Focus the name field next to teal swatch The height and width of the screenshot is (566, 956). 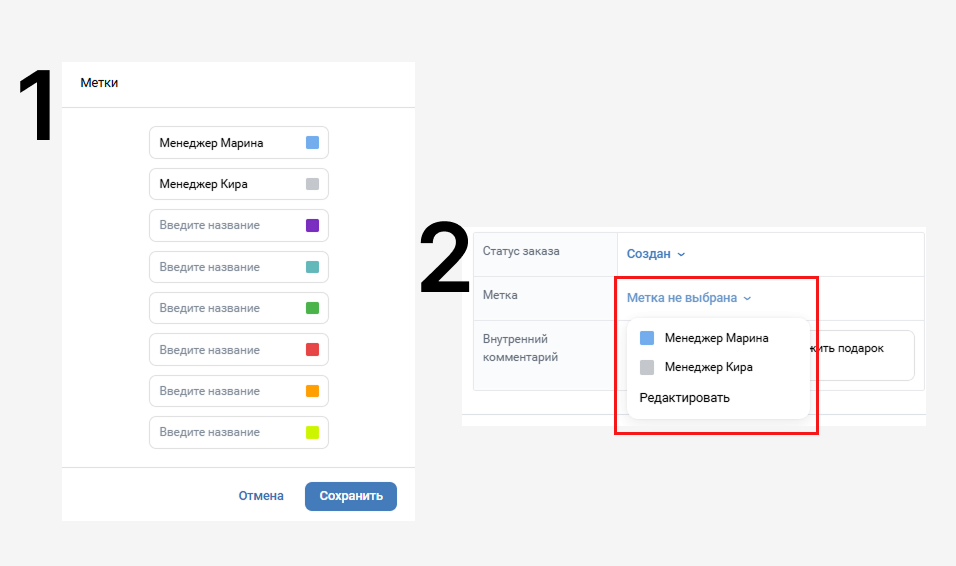(239, 267)
